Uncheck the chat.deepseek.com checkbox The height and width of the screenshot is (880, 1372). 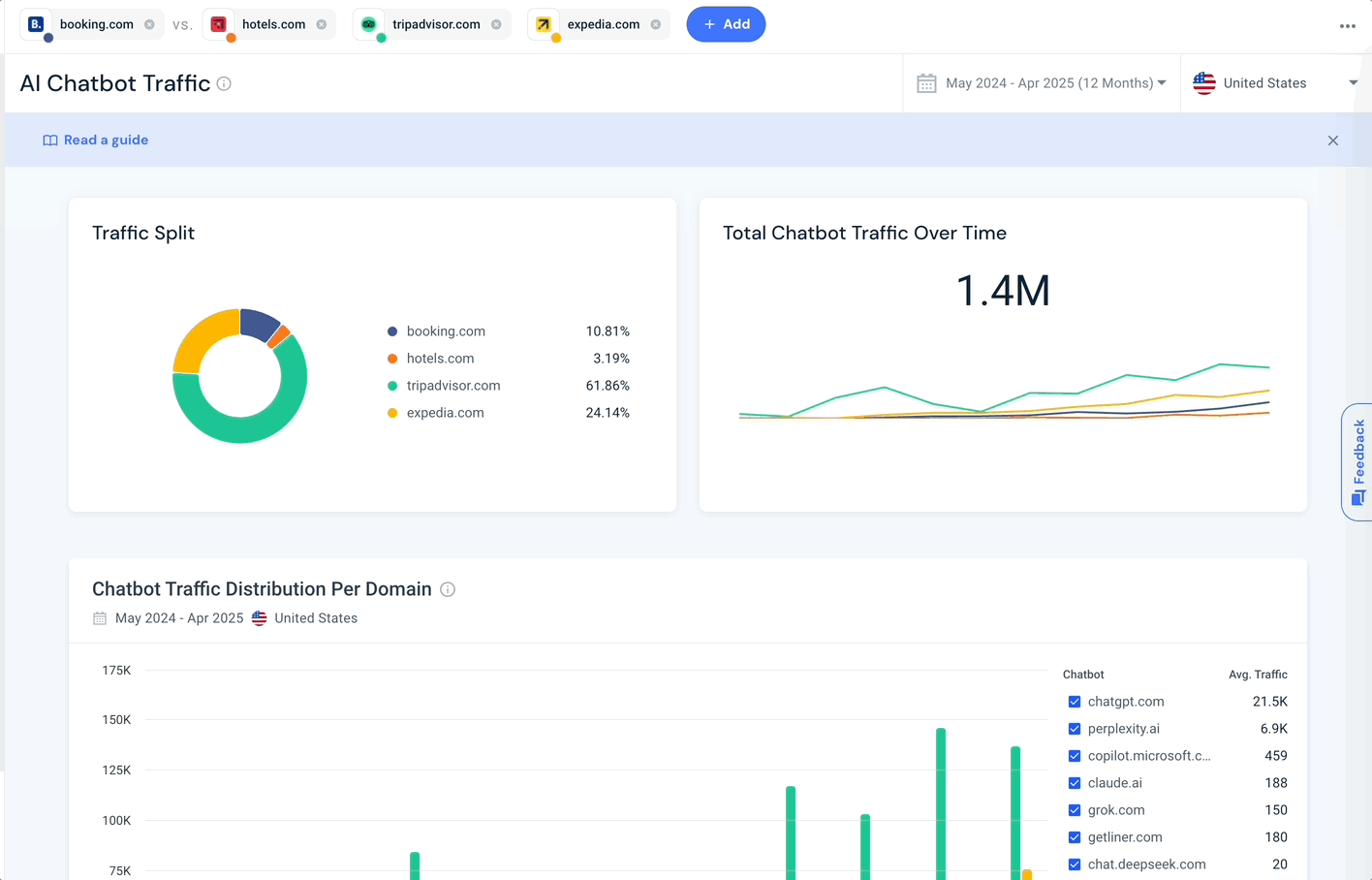coord(1075,864)
